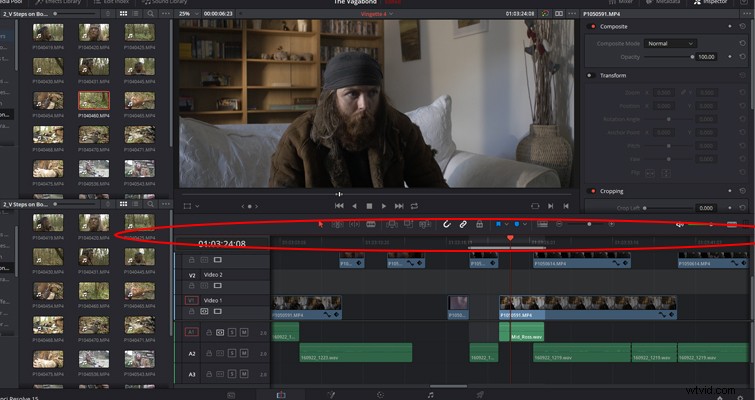Viewport: 755px width, 400px height.
Task: Add a flag with the blue flag icon
Action: [498, 224]
